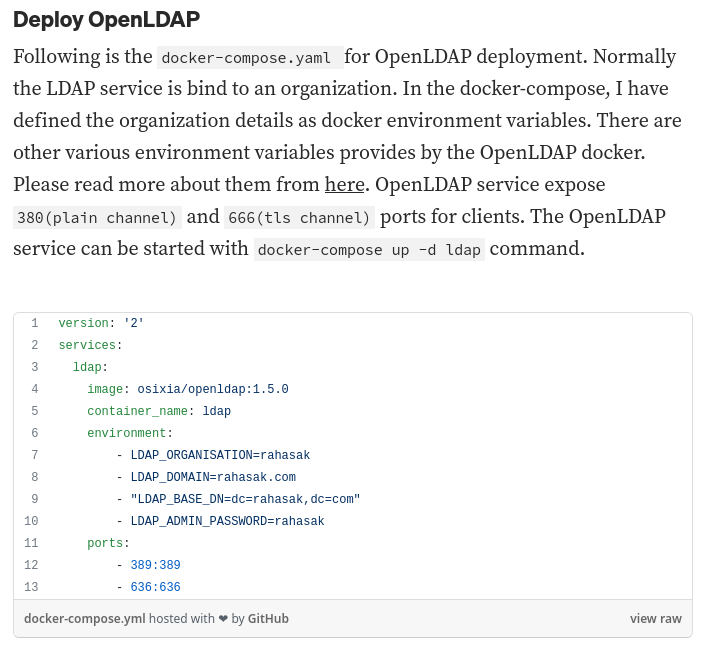This screenshot has height=653, width=702.
Task: Click 'view raw' to see raw file
Action: (655, 619)
